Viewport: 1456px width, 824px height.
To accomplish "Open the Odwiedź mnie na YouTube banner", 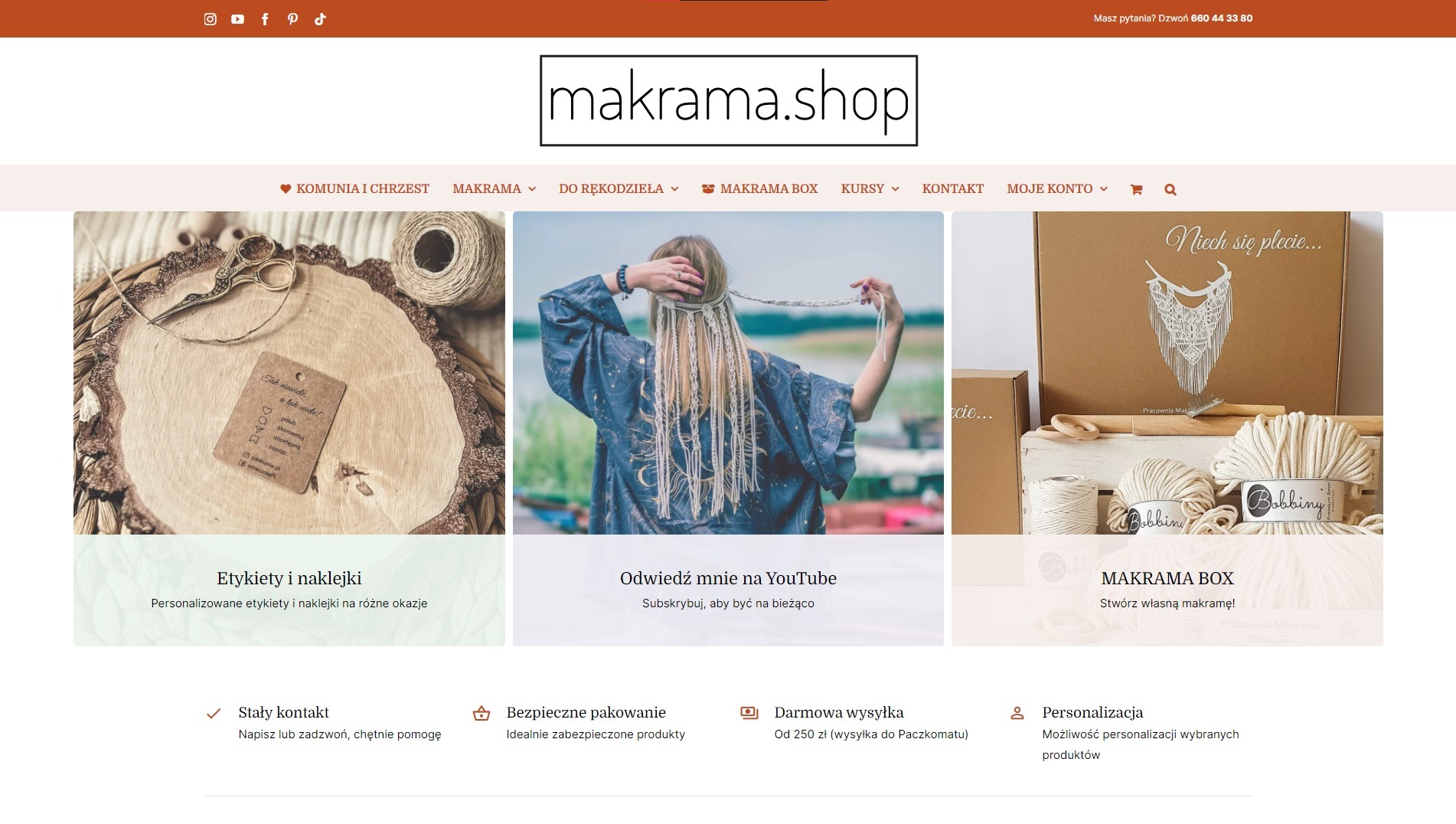I will [x=728, y=429].
